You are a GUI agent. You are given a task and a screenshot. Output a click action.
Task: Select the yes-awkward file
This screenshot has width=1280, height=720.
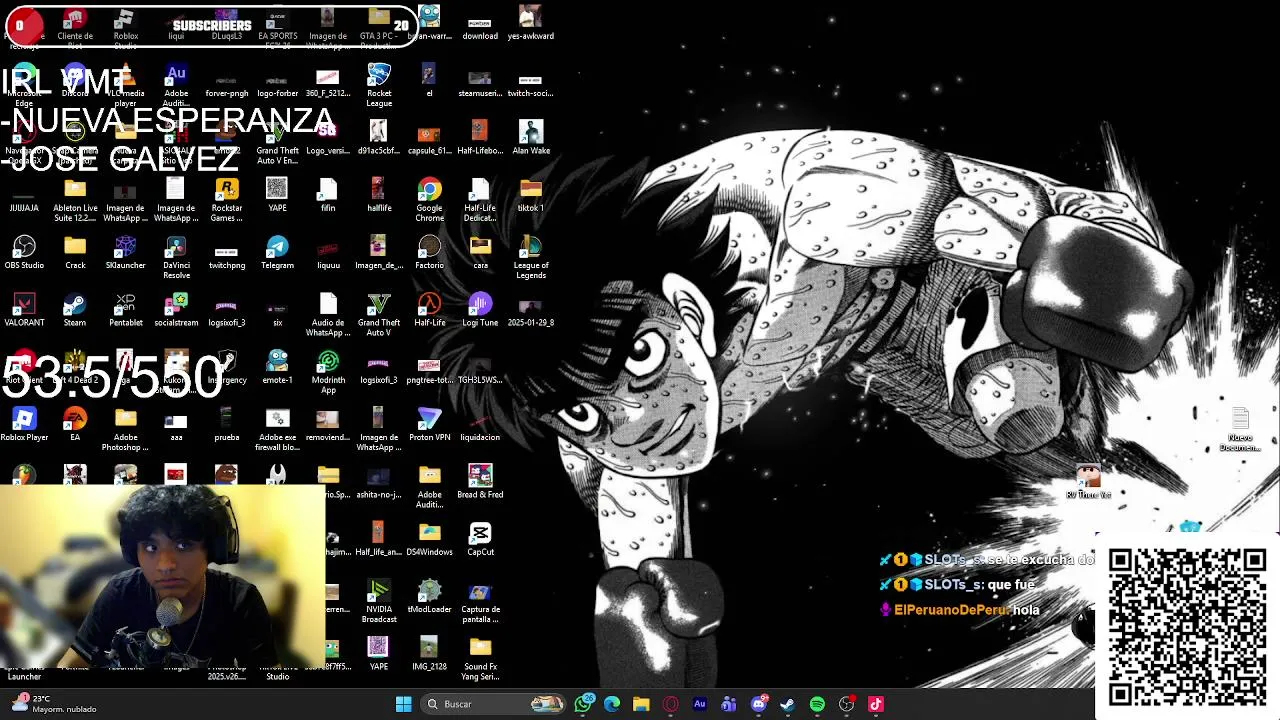(x=531, y=24)
